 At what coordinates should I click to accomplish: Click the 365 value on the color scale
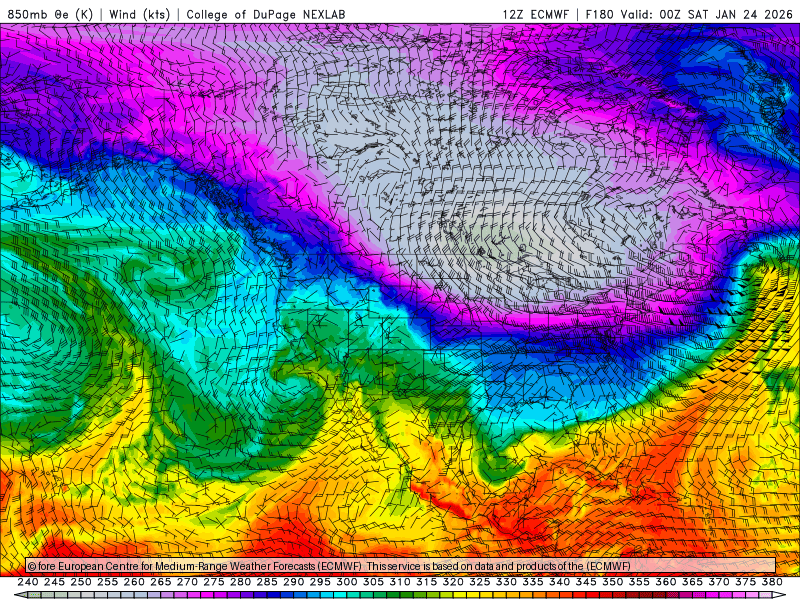(x=692, y=582)
